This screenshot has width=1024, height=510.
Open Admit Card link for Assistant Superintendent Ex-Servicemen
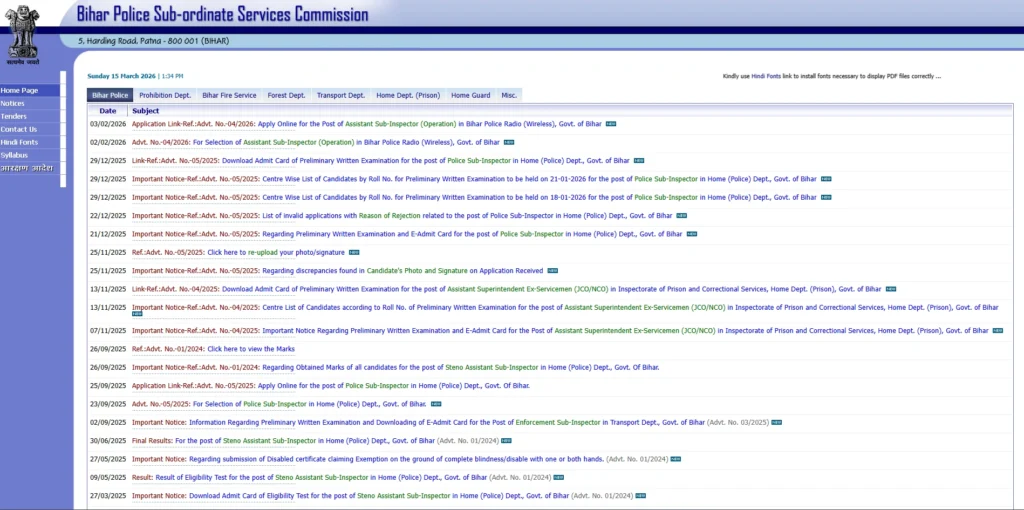pos(507,289)
